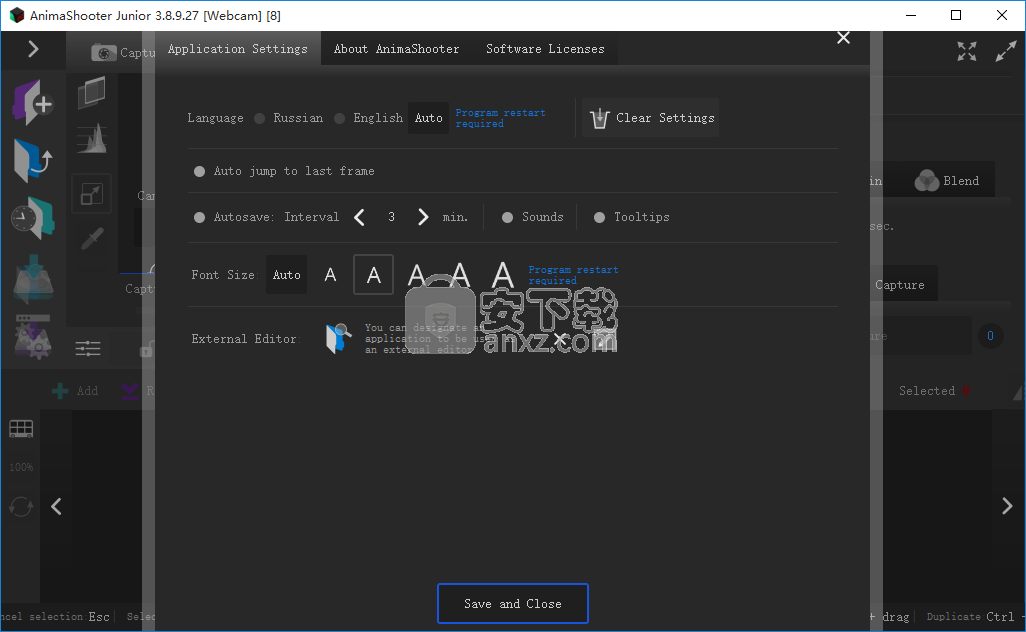
Task: Click Save and Close button
Action: click(512, 603)
